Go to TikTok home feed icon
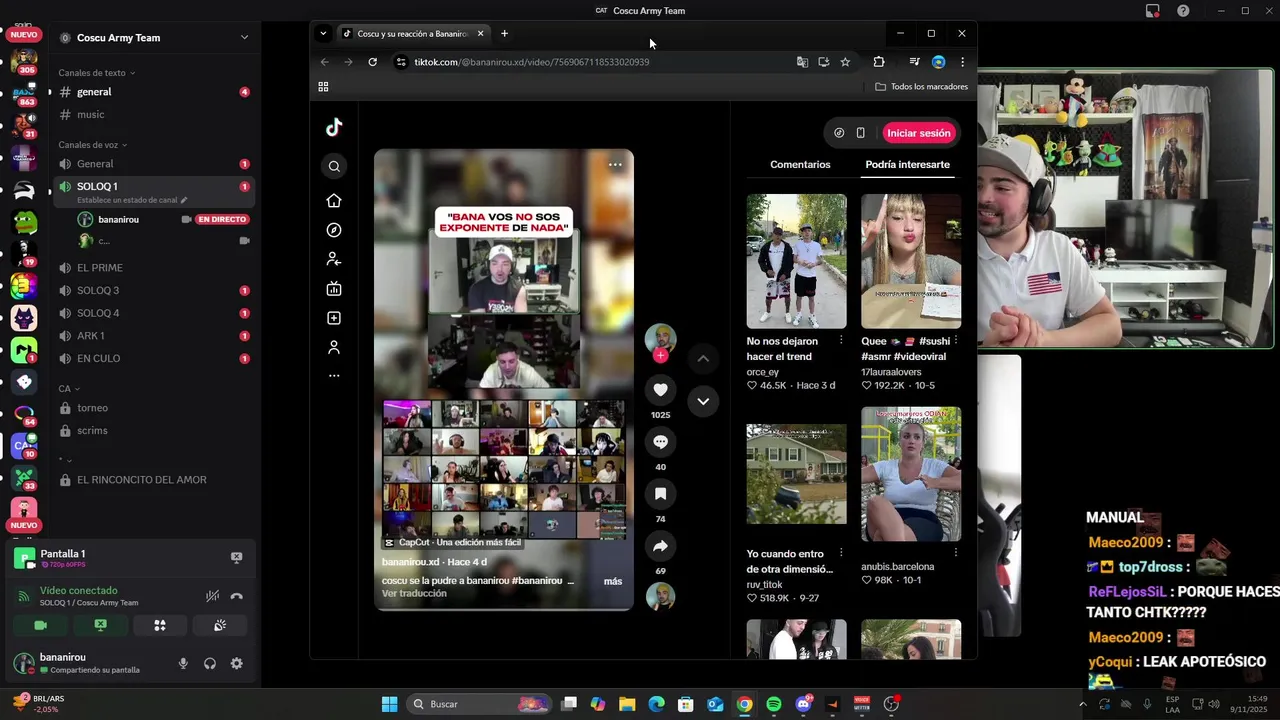The height and width of the screenshot is (720, 1280). [334, 201]
